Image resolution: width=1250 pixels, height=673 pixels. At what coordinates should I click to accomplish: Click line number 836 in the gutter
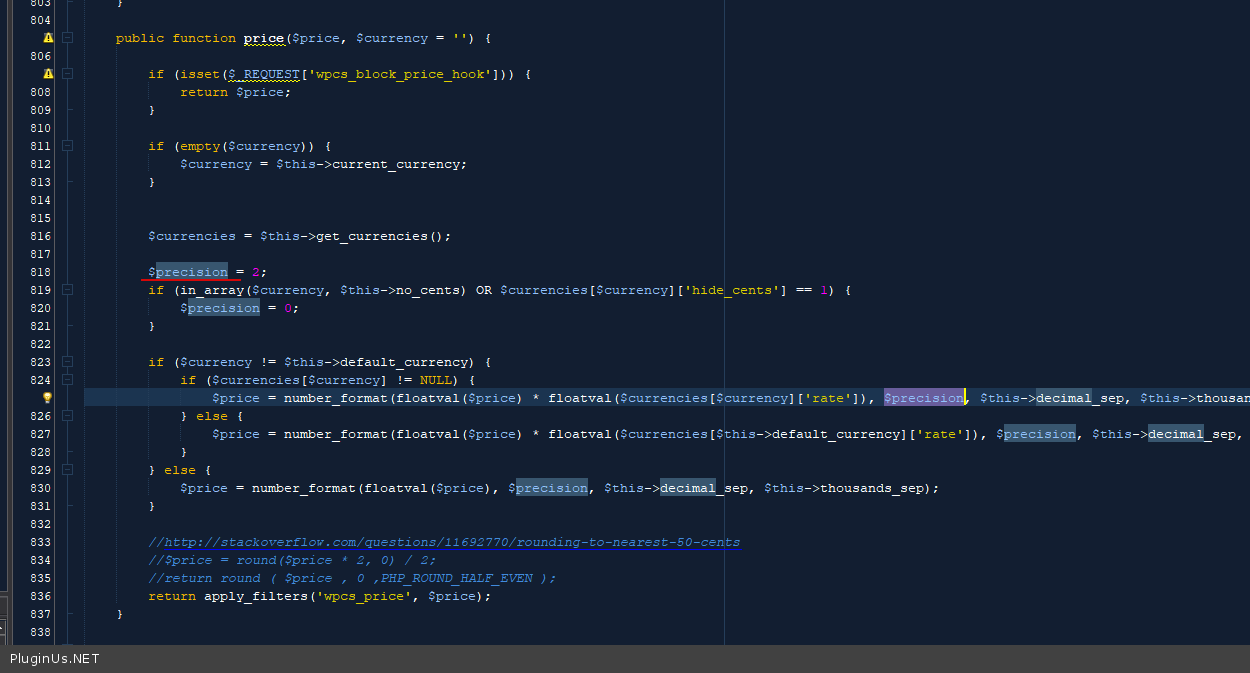[x=40, y=596]
